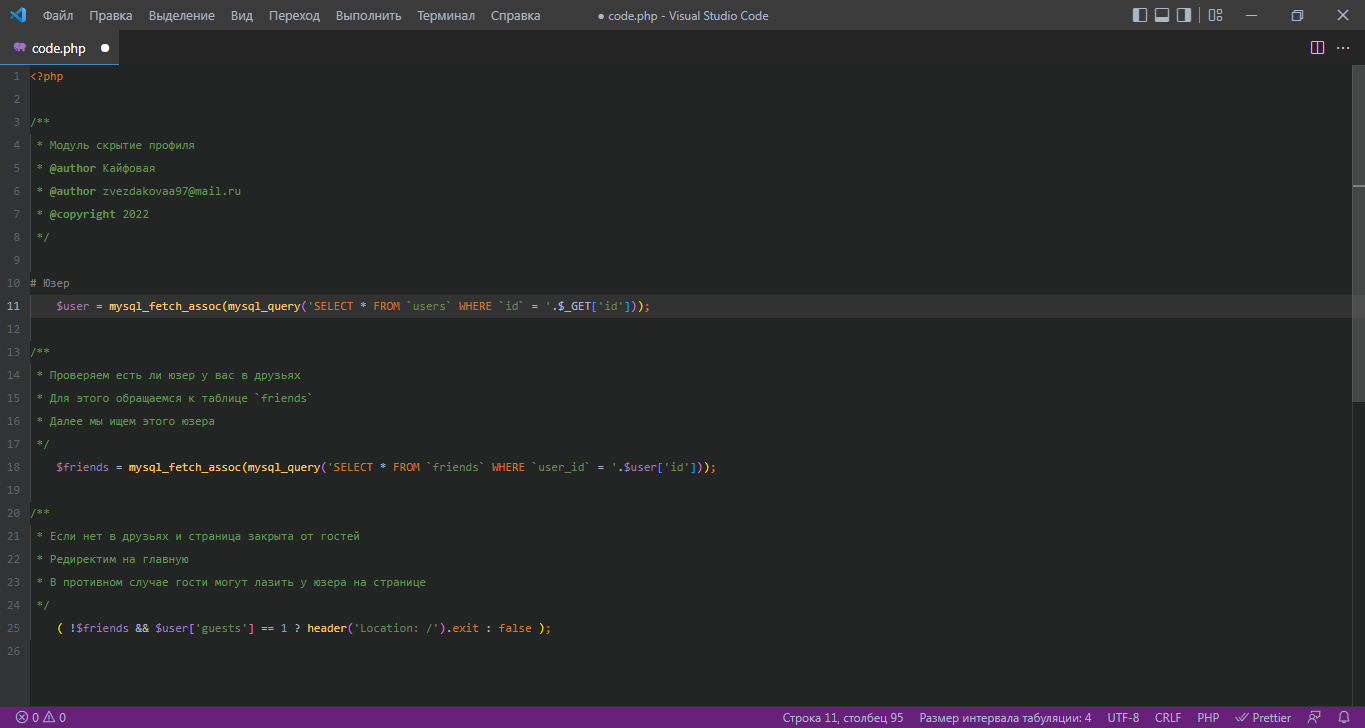The height and width of the screenshot is (728, 1365).
Task: Open errors and warnings counter
Action: pos(41,717)
